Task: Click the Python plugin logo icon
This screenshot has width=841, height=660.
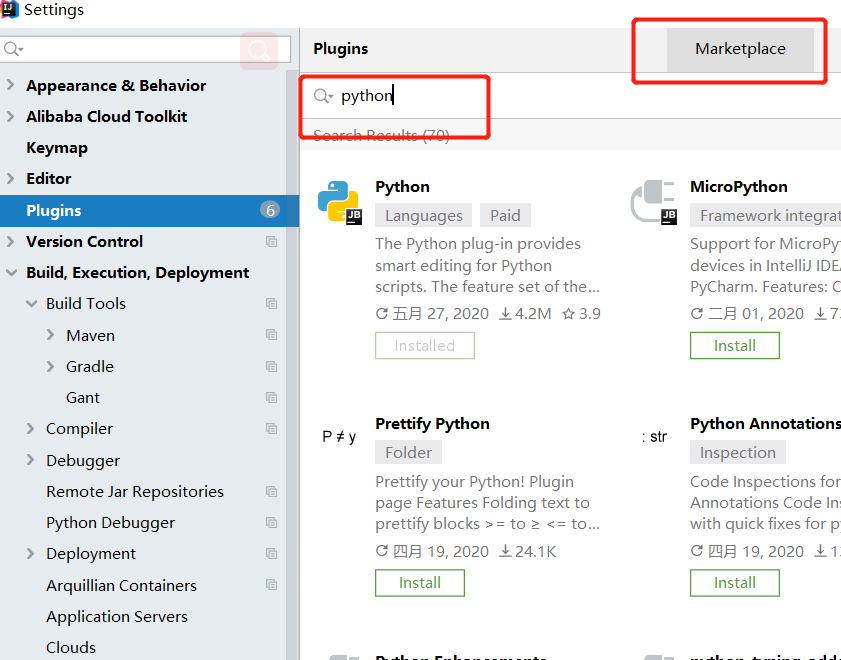Action: coord(340,203)
